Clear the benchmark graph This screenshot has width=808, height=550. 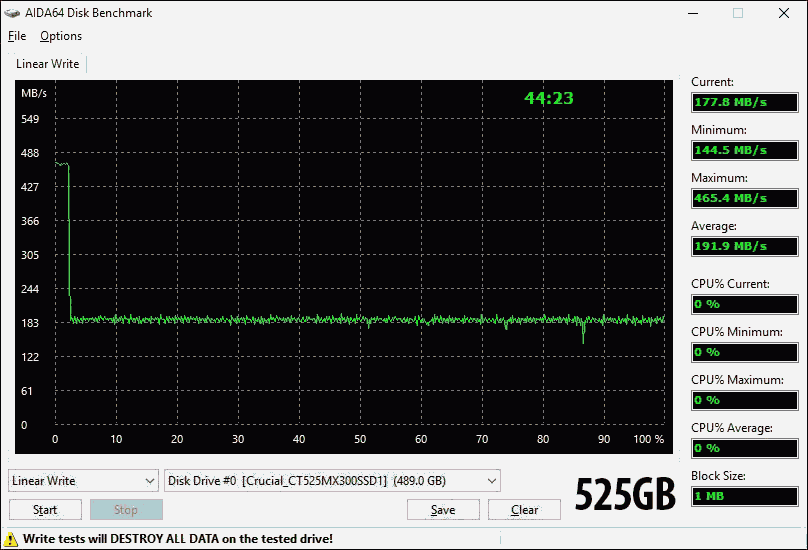[525, 510]
